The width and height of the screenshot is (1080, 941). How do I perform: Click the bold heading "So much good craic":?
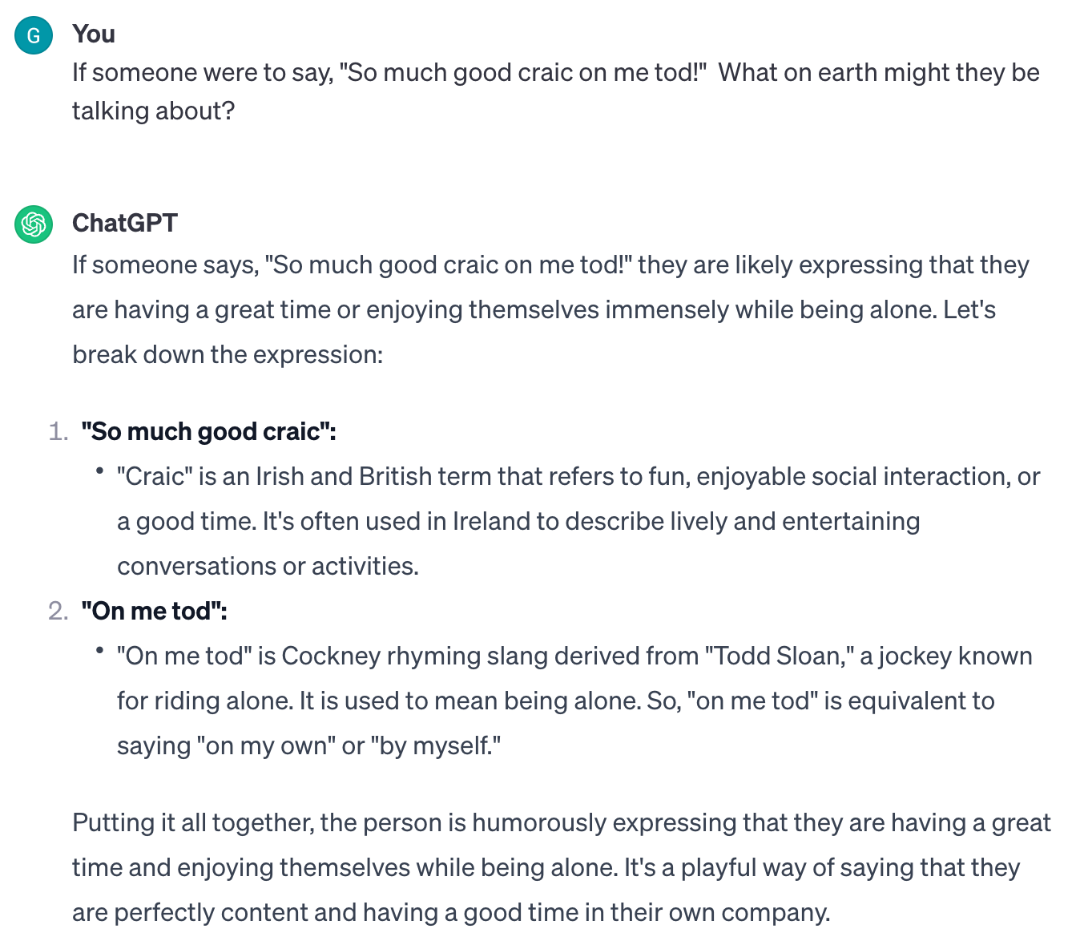pyautogui.click(x=209, y=431)
